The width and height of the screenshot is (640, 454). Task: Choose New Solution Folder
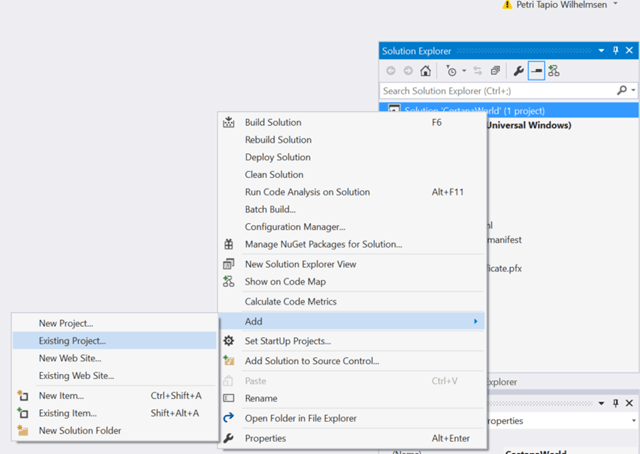80,431
